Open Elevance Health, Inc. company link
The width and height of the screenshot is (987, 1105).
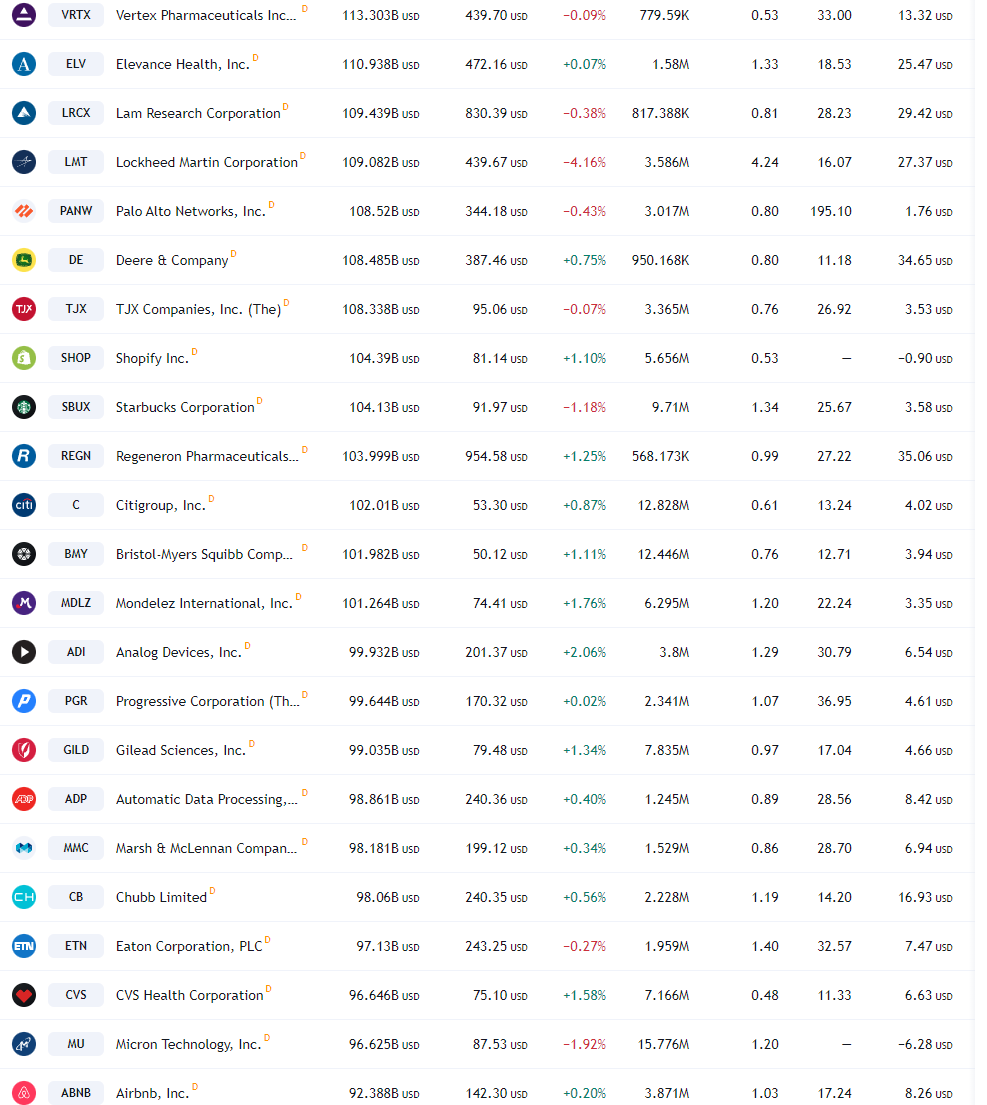(182, 64)
